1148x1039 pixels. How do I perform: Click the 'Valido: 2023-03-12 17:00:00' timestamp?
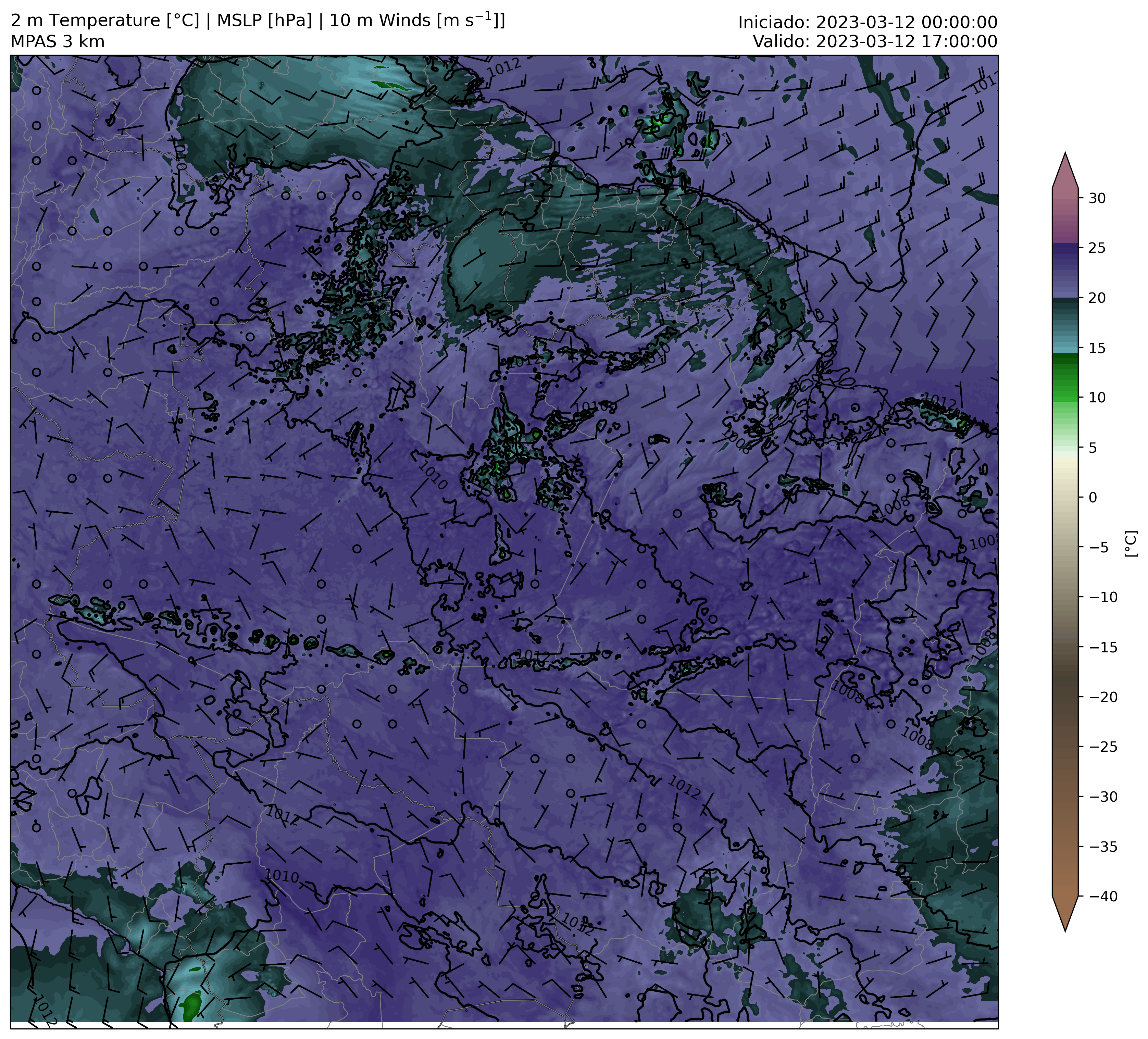(875, 41)
